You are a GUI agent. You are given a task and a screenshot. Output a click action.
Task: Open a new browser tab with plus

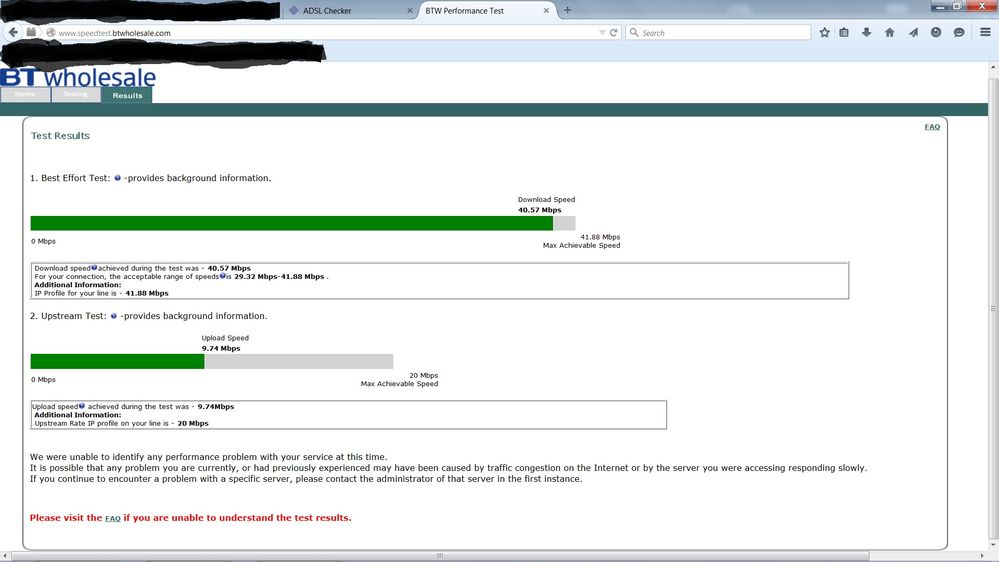pos(567,10)
